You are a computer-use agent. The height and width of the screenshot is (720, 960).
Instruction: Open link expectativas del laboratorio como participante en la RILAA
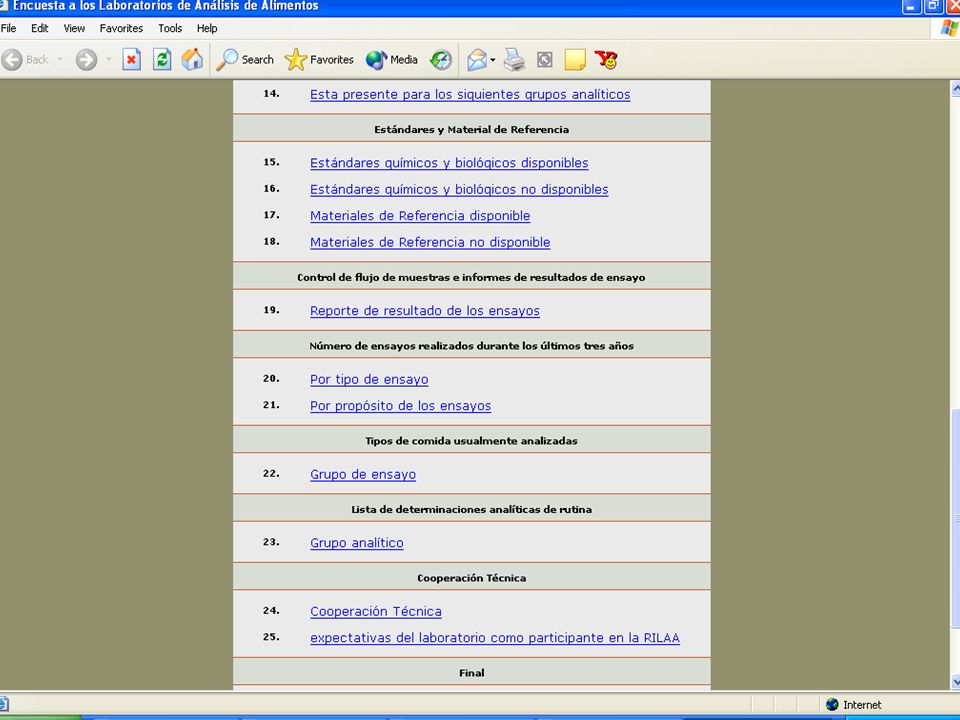[x=495, y=637]
